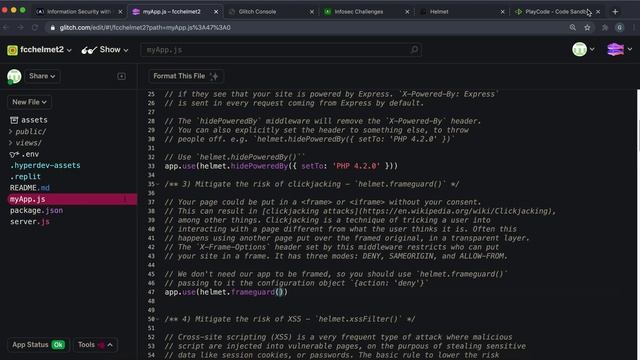Click the Glitch fish logo icon
640x360 pixels.
616,49
